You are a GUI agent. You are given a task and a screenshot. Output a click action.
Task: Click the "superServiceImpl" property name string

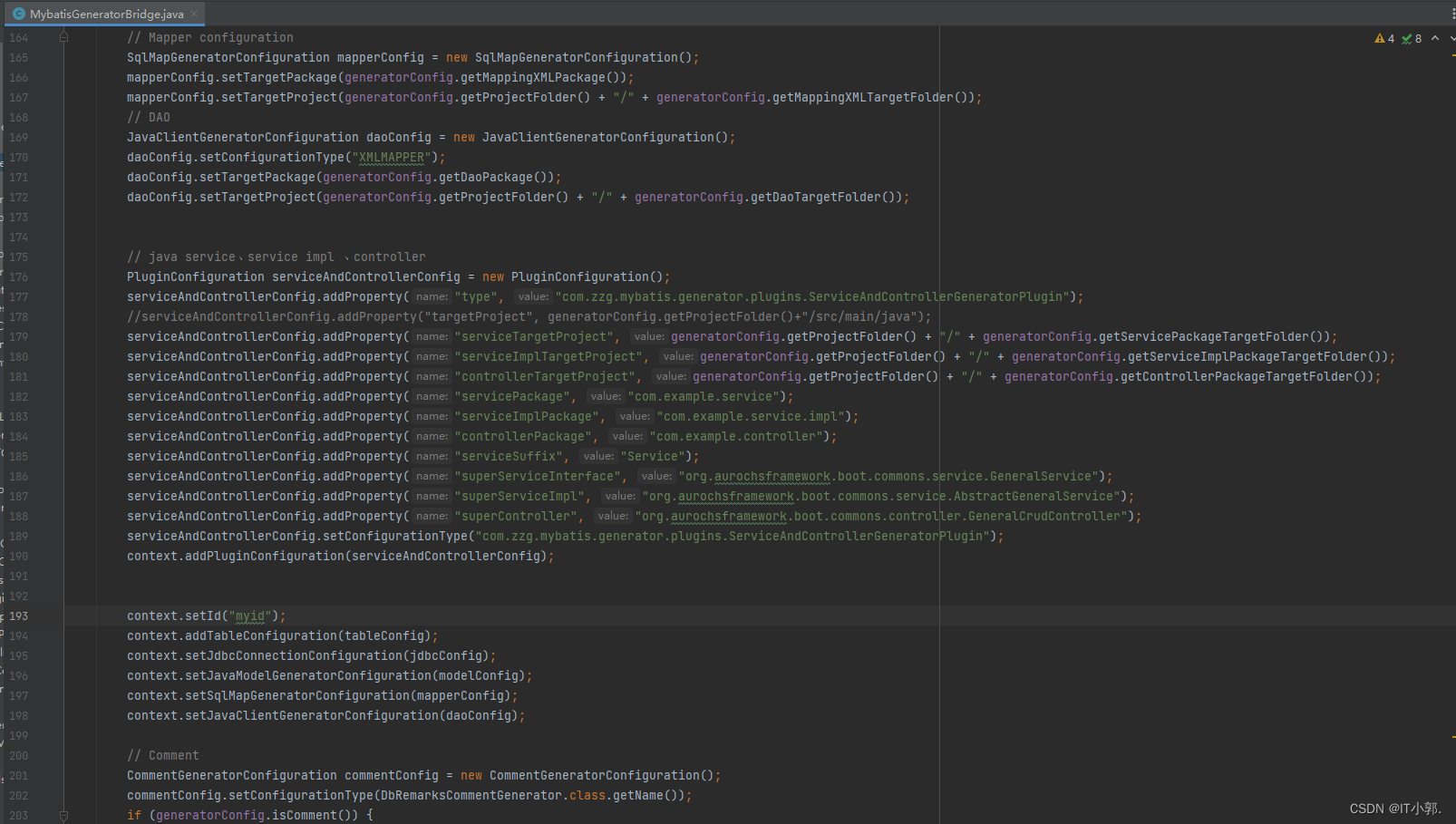pyautogui.click(x=519, y=496)
